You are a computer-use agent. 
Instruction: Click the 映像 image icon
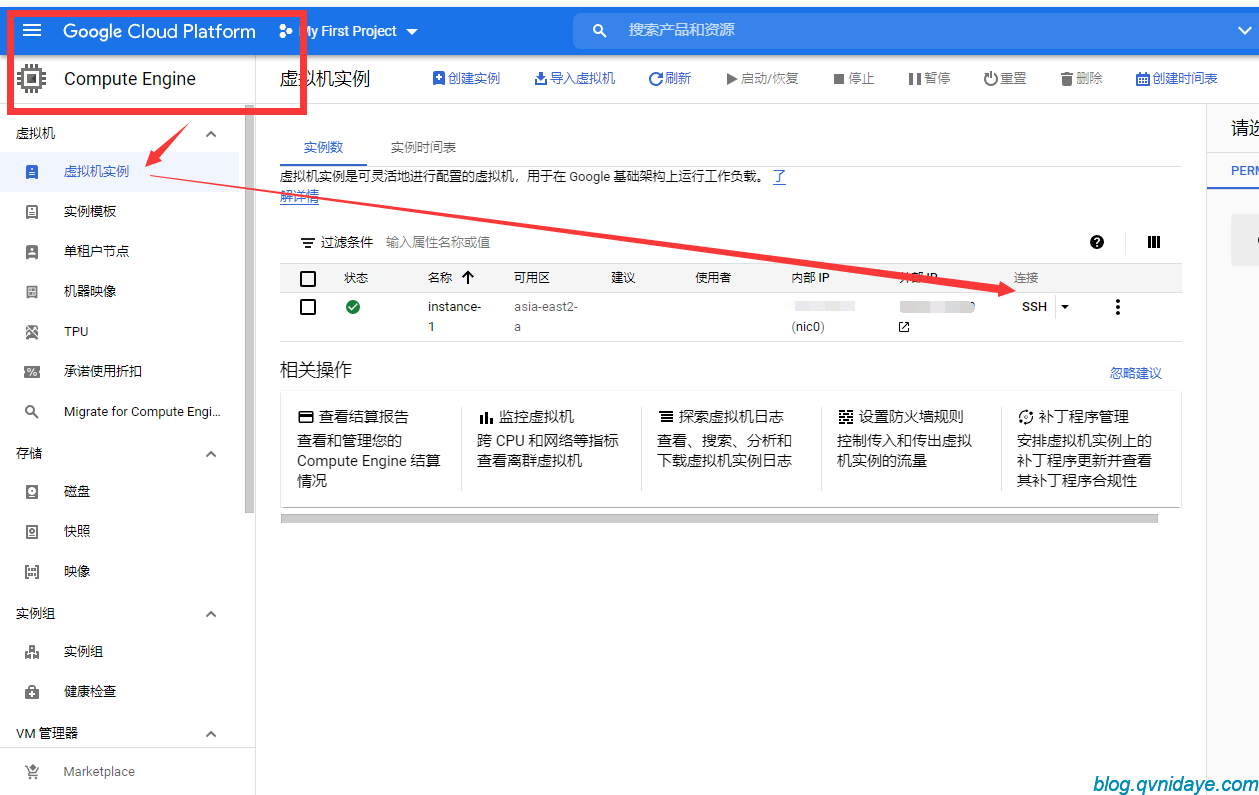click(32, 571)
